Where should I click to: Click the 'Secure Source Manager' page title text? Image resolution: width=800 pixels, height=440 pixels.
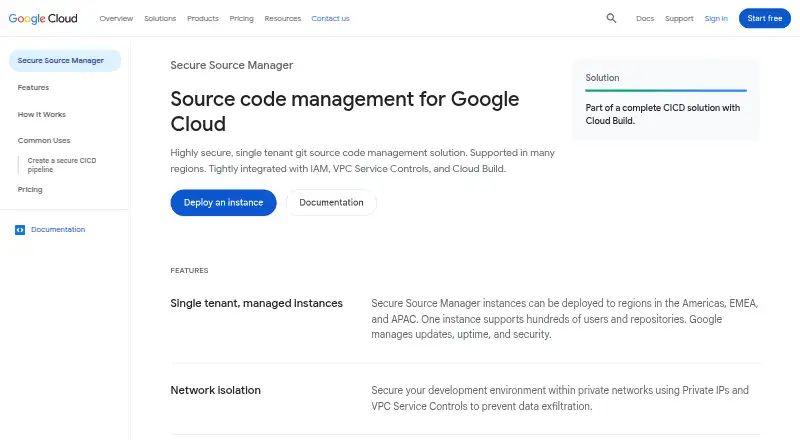[x=232, y=65]
